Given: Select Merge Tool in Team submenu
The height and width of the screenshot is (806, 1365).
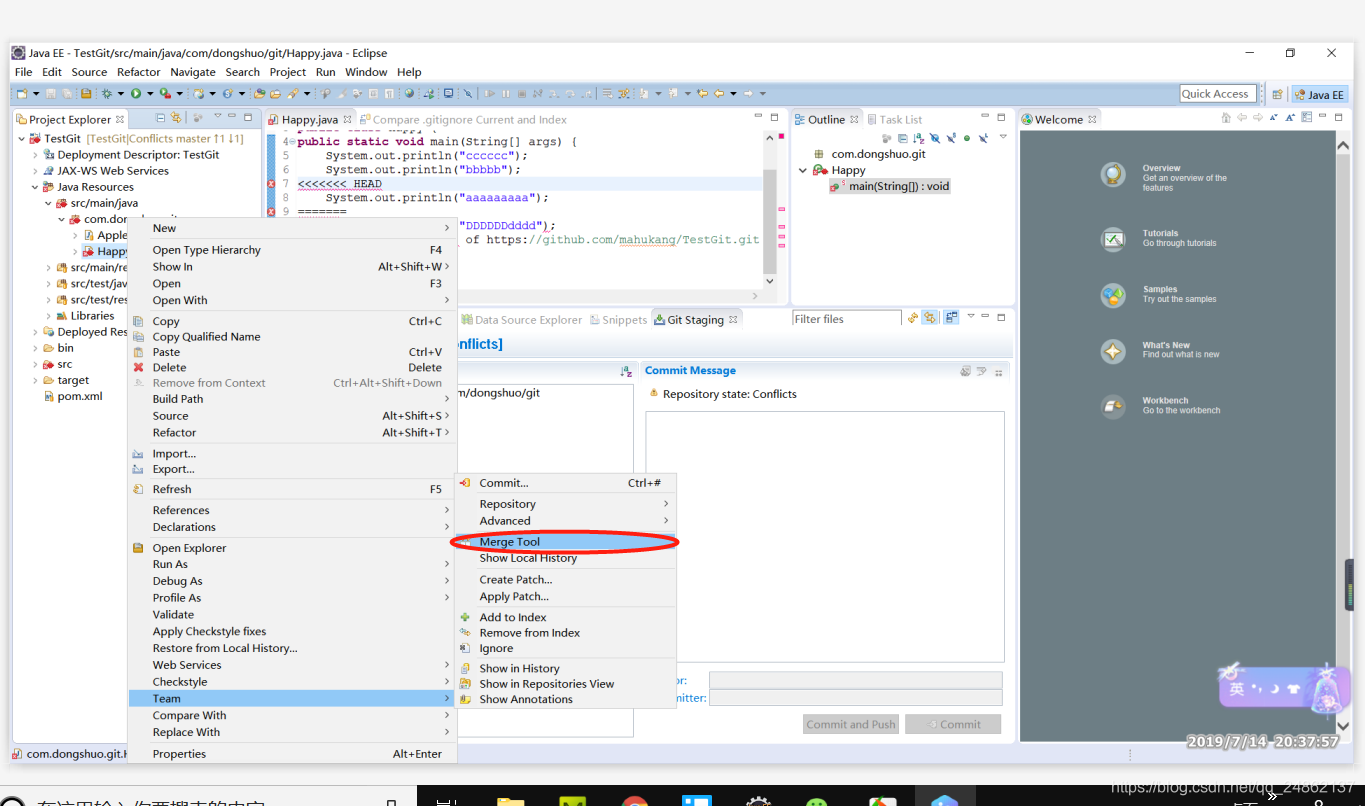Looking at the screenshot, I should pyautogui.click(x=566, y=542).
